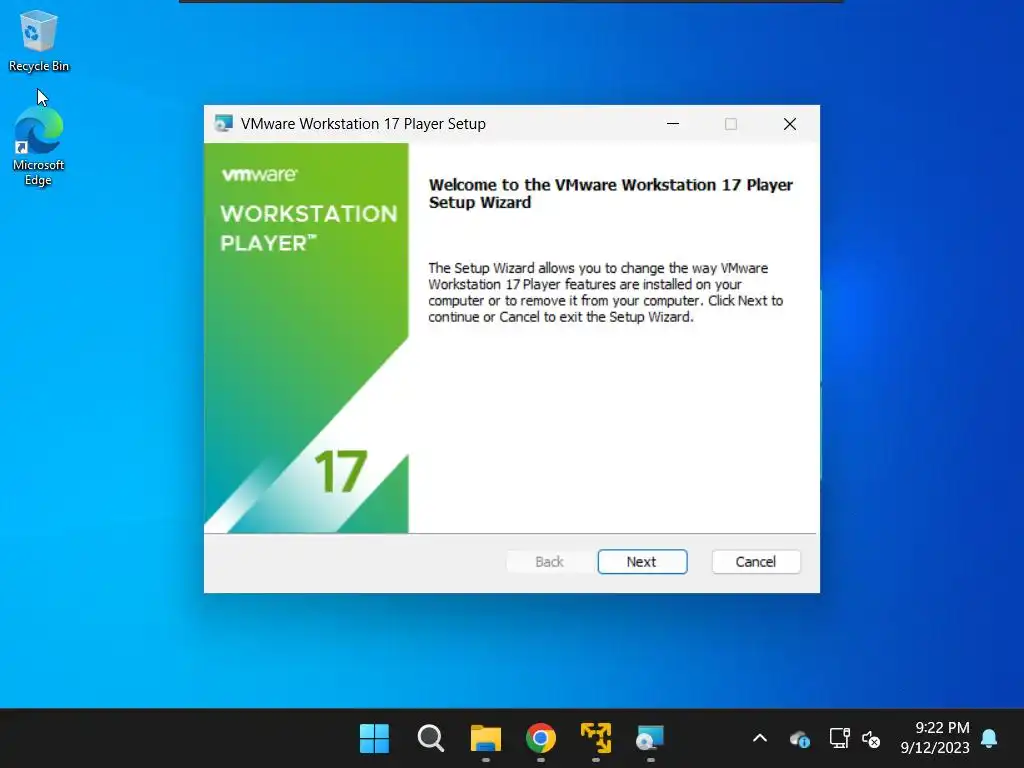Show hidden system tray icons

pyautogui.click(x=760, y=739)
